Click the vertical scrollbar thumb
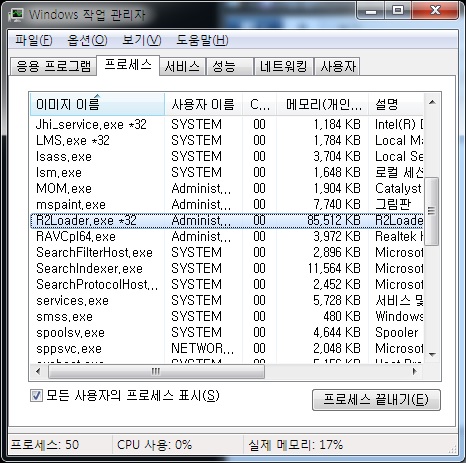 432,211
